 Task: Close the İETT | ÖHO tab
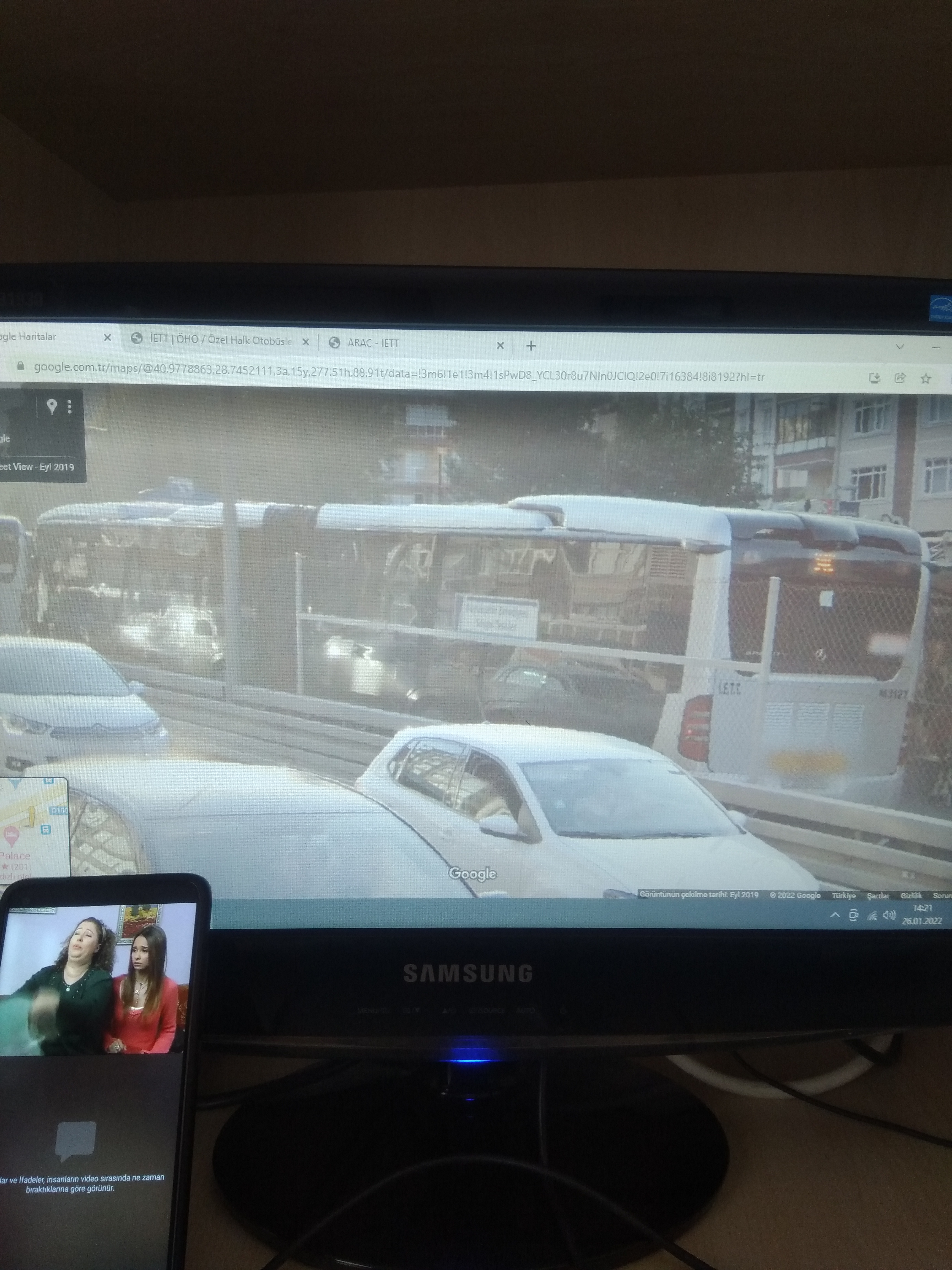click(x=306, y=342)
